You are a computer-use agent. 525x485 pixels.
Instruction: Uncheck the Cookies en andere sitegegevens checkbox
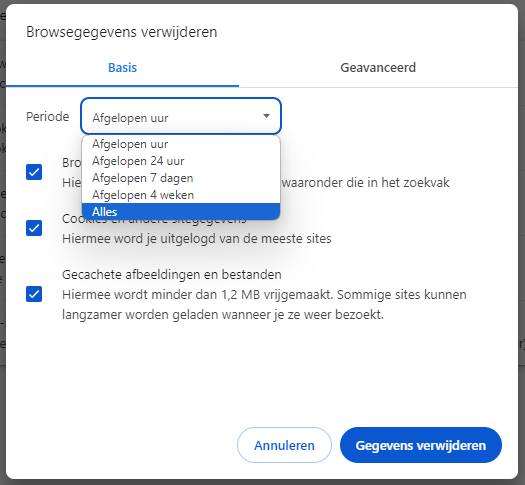pos(34,228)
